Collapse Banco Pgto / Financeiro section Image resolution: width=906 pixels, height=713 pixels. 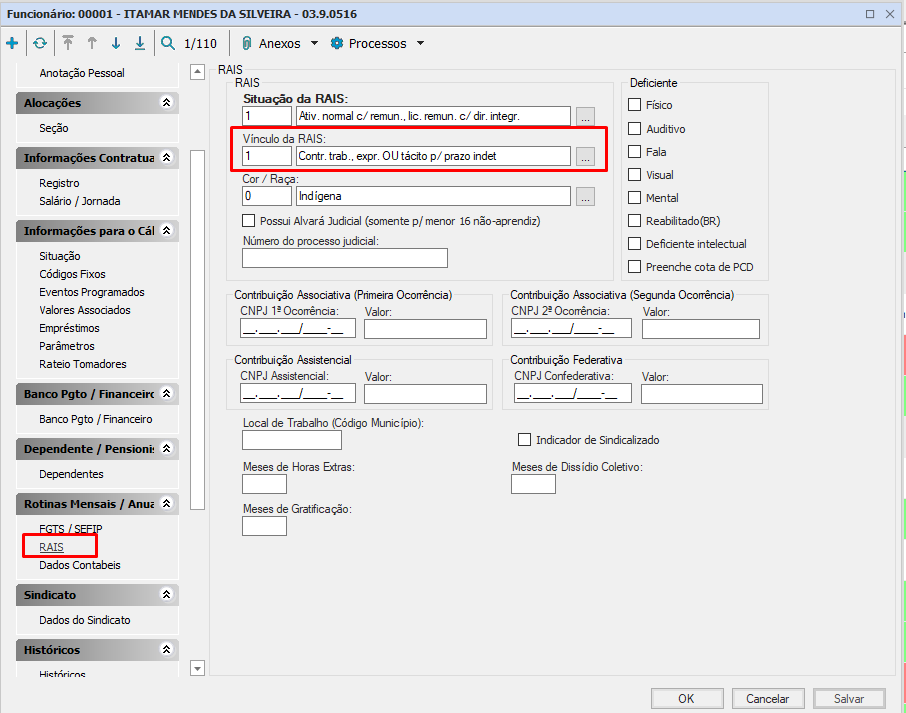click(166, 393)
